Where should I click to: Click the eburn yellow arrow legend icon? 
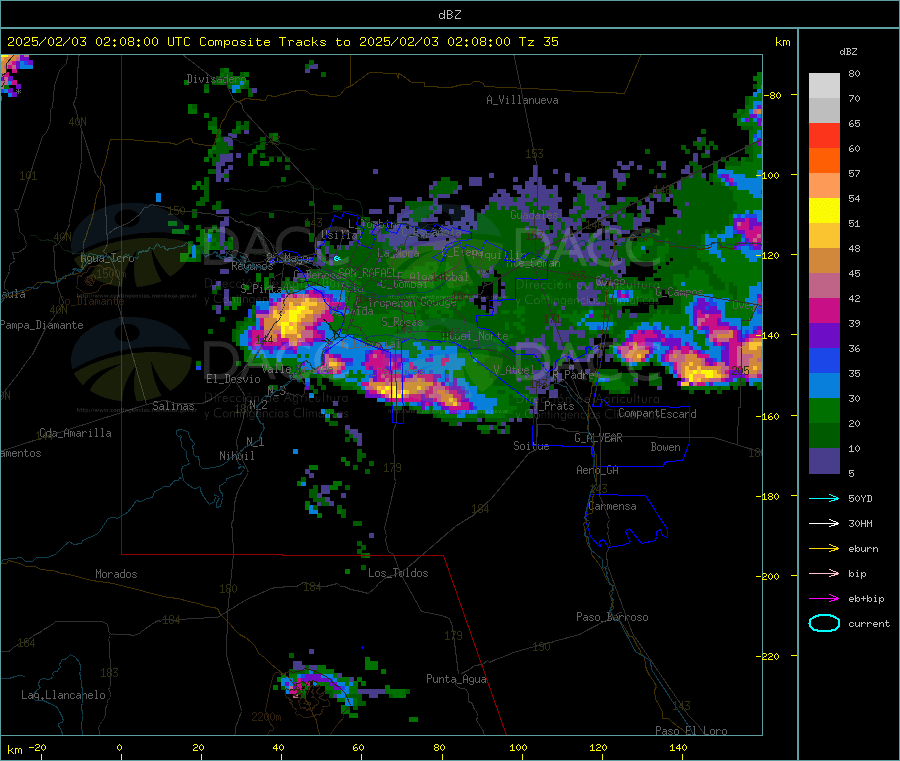[x=824, y=549]
